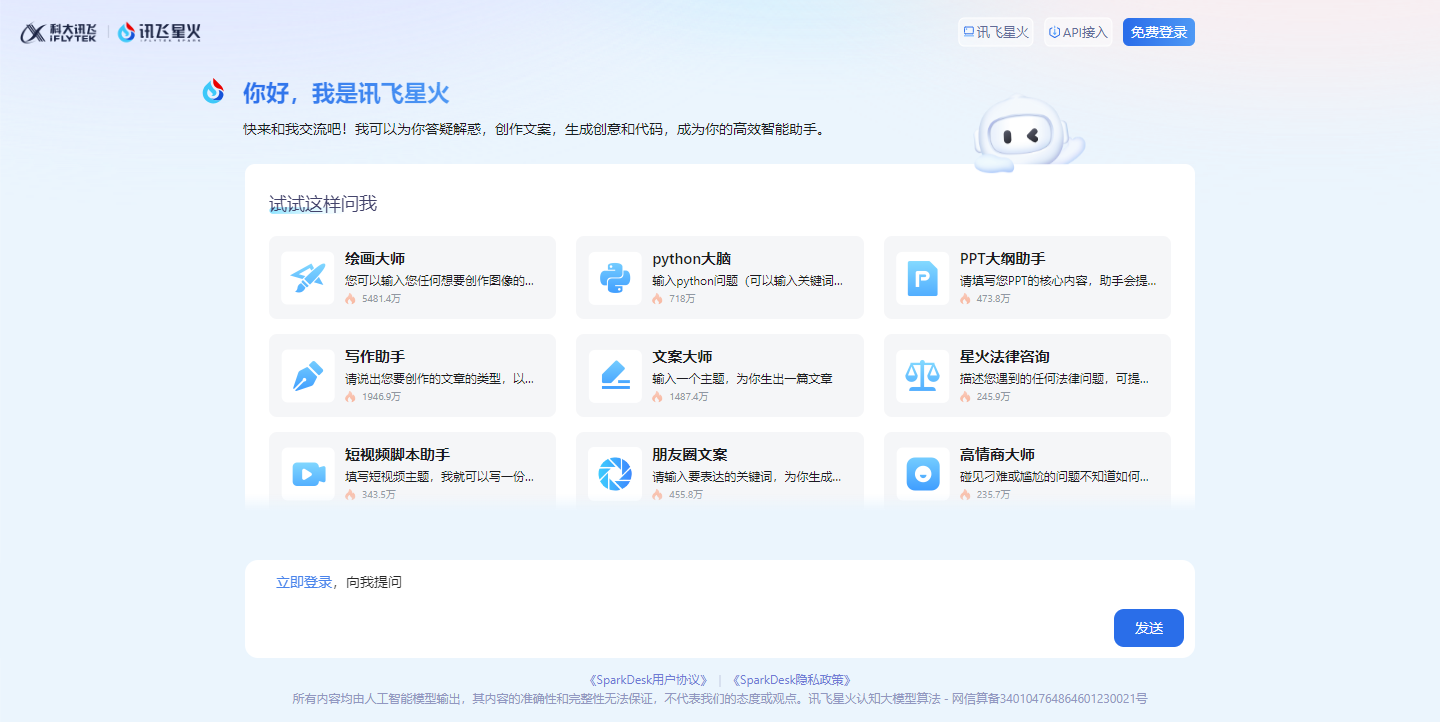Image resolution: width=1440 pixels, height=722 pixels.
Task: Click the 高情商大师 card title
Action: (x=997, y=455)
